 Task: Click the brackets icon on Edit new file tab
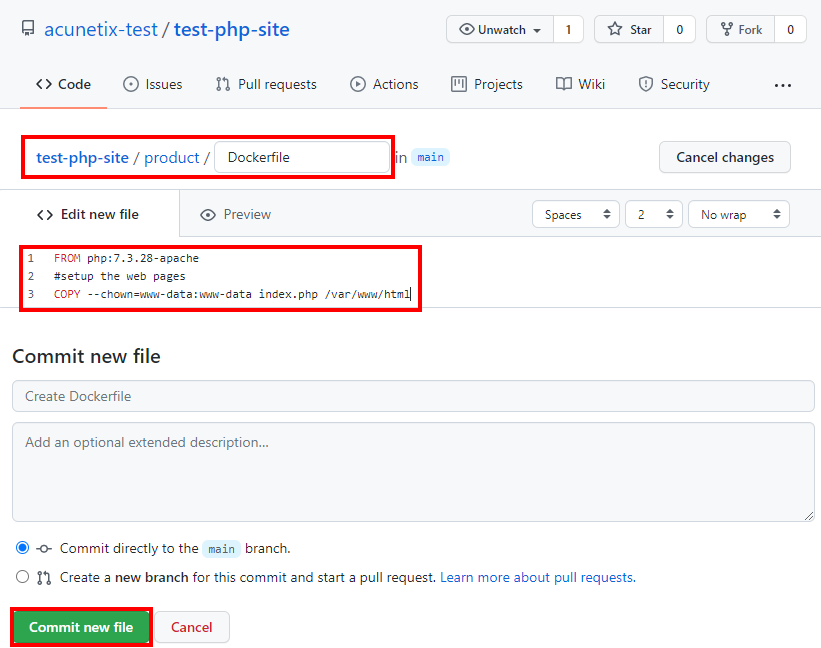tap(45, 215)
